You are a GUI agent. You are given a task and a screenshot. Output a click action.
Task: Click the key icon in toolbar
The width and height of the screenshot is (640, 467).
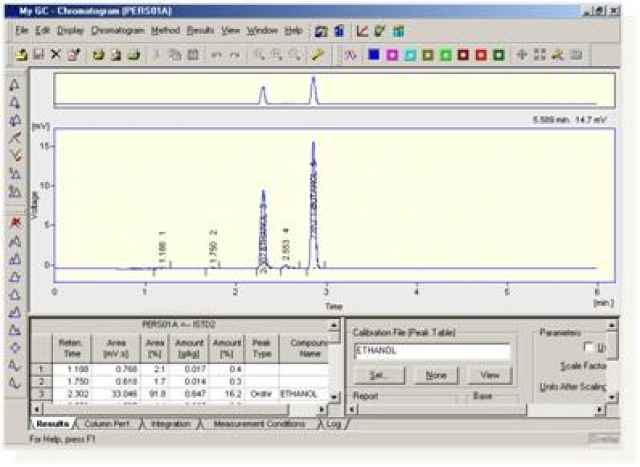[x=318, y=54]
